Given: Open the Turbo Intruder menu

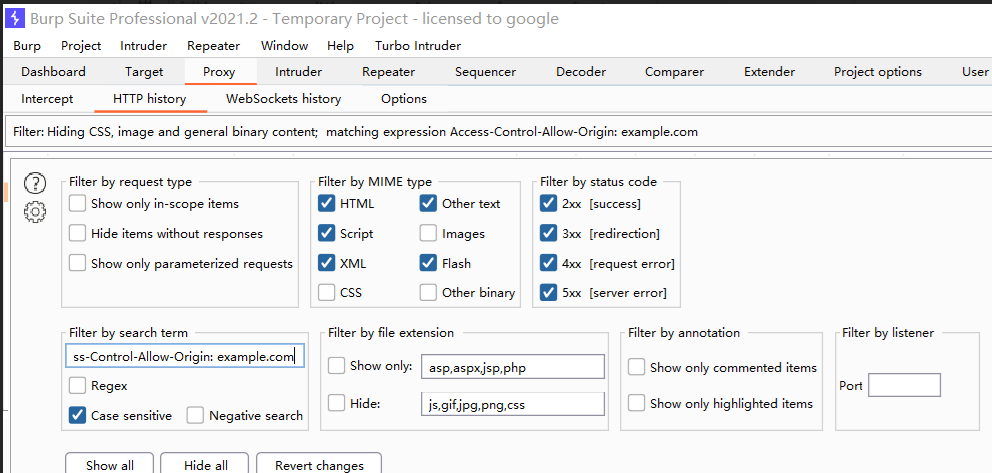Looking at the screenshot, I should coord(418,46).
